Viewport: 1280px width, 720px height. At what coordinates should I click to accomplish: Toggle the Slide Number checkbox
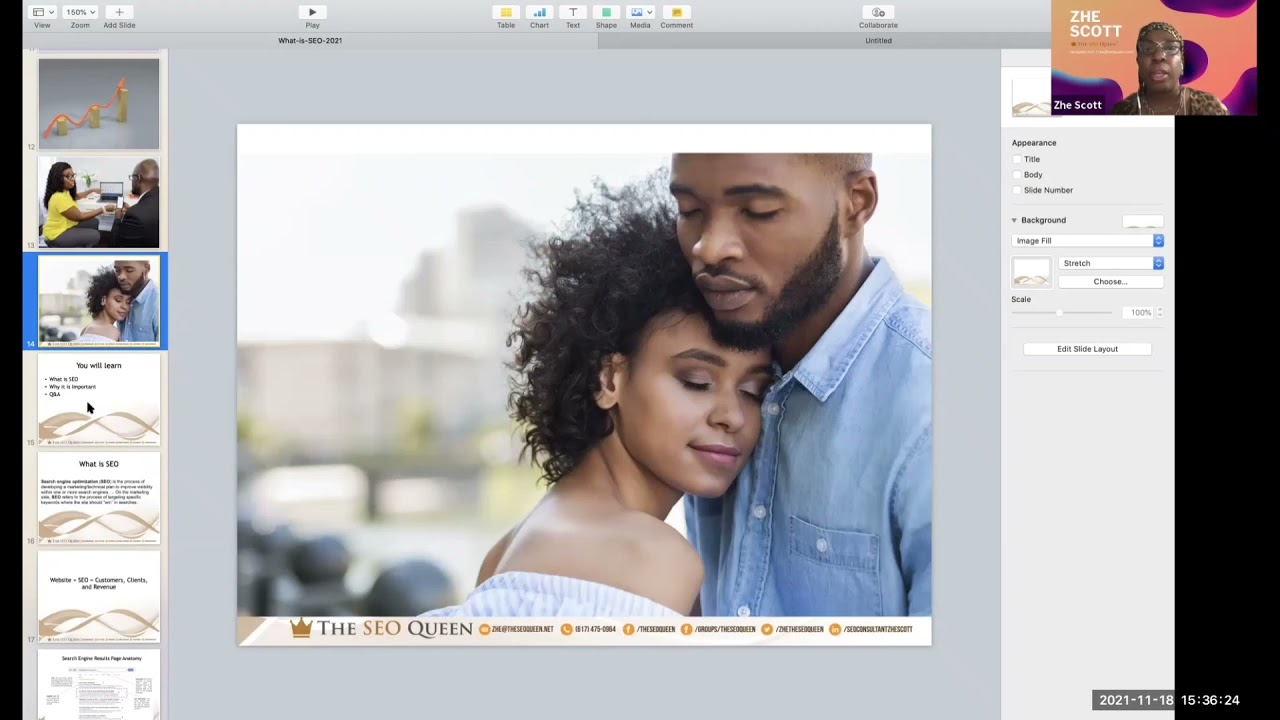coord(1018,190)
